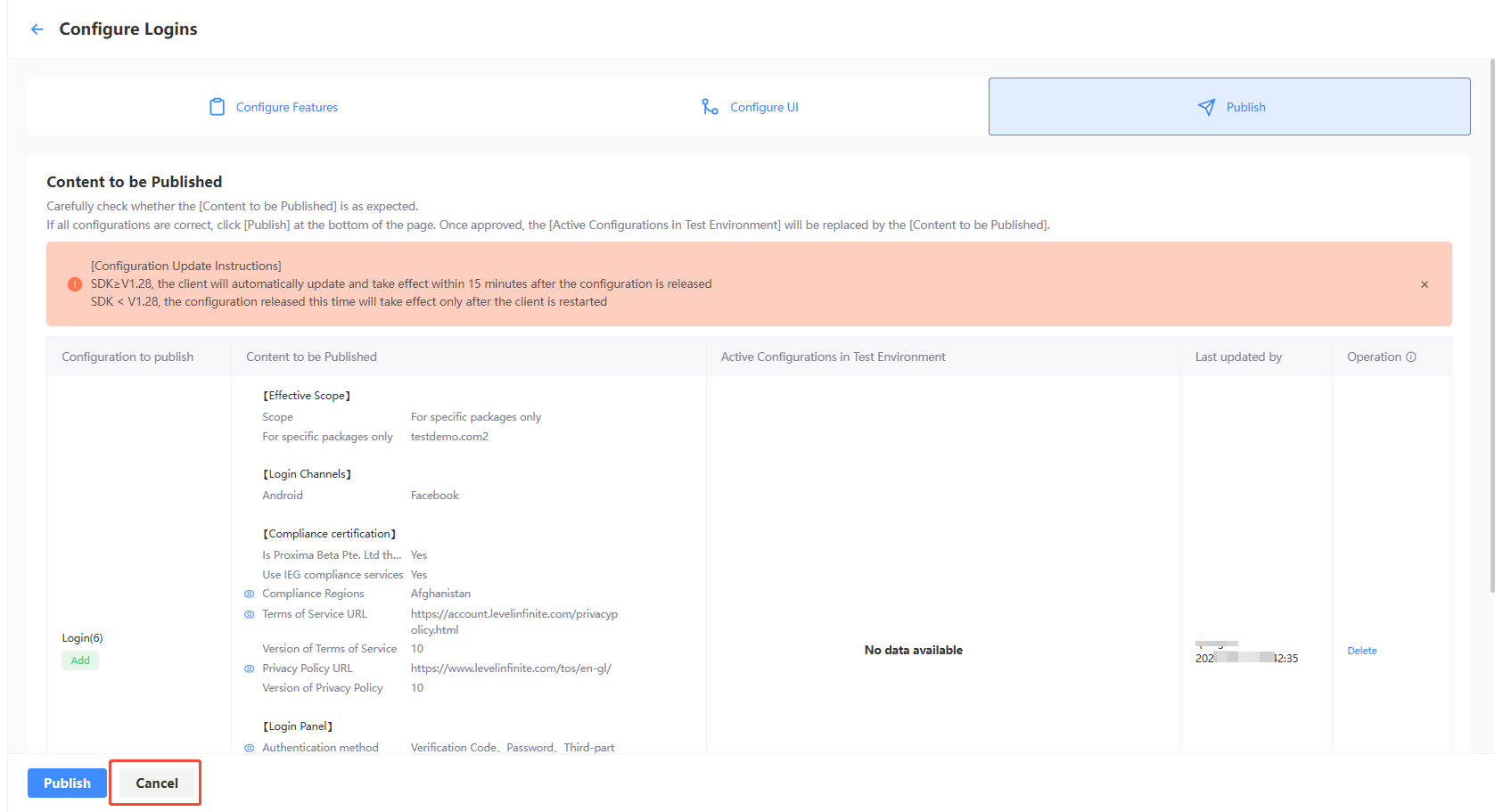
Task: Delete the Login(6) configuration
Action: point(1361,651)
